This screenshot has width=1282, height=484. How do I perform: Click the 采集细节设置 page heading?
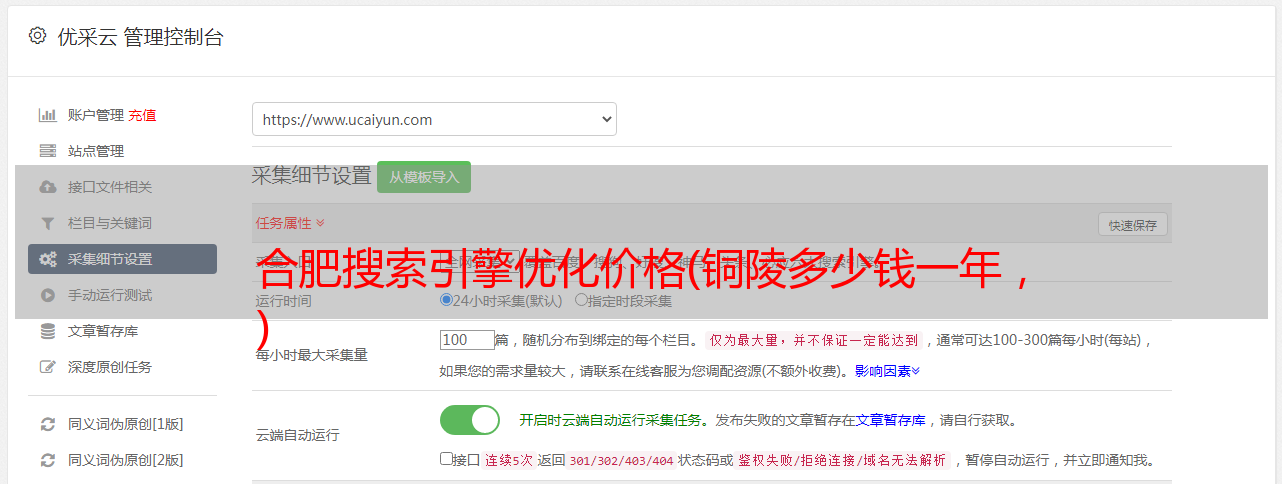312,176
